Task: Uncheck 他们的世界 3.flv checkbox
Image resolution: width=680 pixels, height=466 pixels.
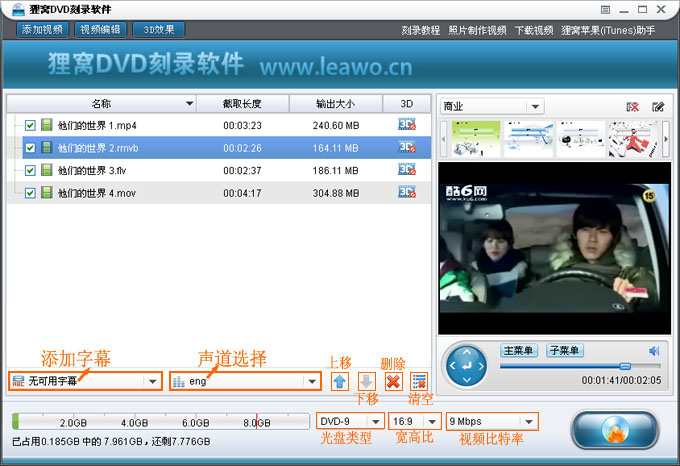Action: pos(30,170)
